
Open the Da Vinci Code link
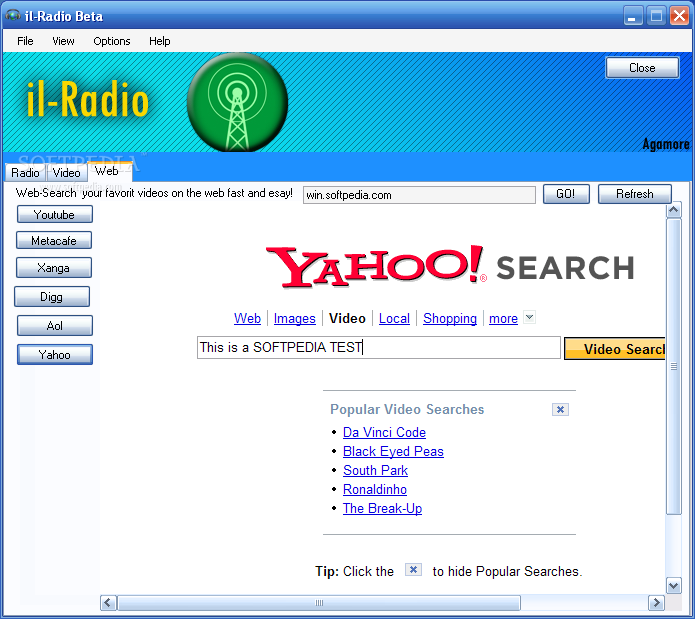point(384,432)
